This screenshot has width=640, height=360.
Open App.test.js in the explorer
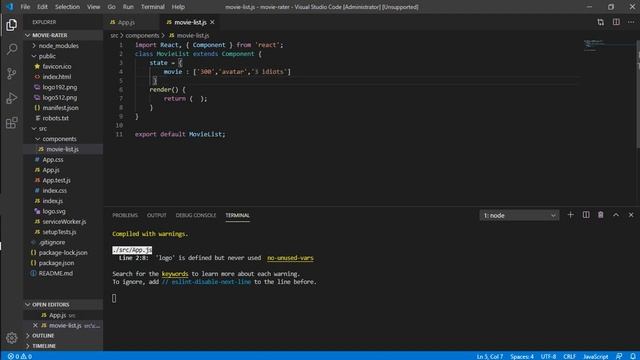click(x=63, y=180)
